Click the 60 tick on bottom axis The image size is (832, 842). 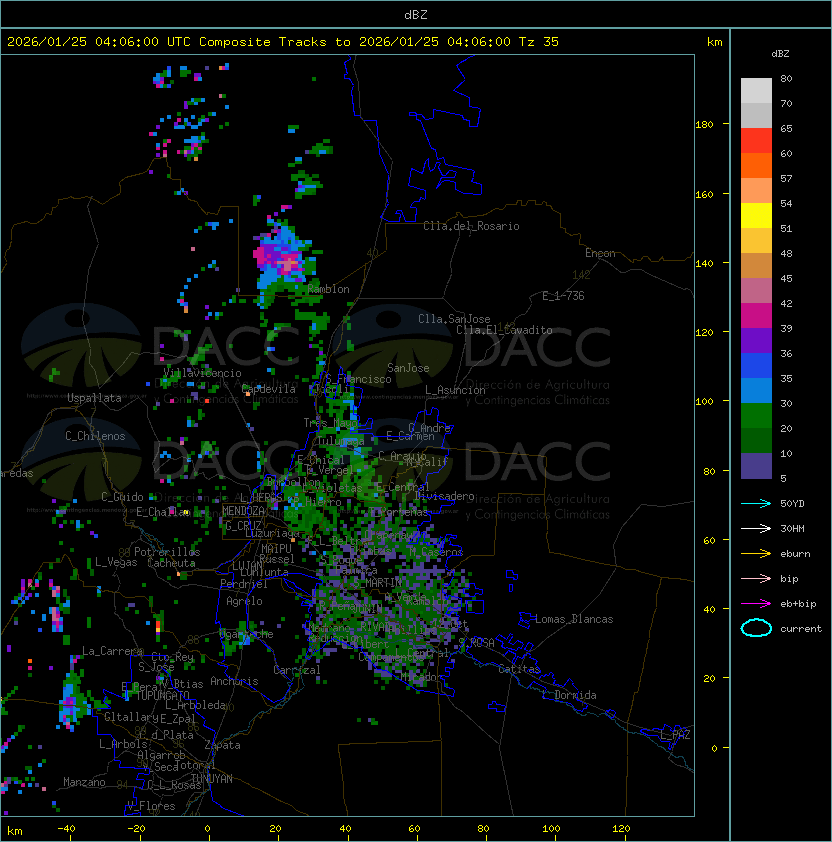[414, 829]
